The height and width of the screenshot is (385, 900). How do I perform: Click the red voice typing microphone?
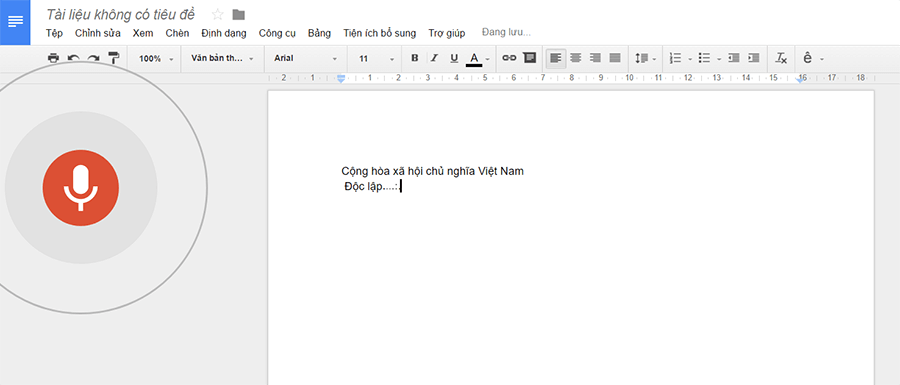click(81, 188)
